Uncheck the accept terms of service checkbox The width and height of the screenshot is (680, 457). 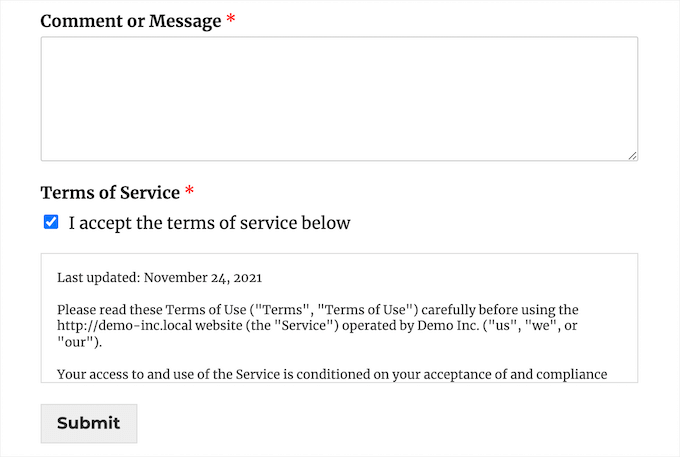pyautogui.click(x=51, y=222)
